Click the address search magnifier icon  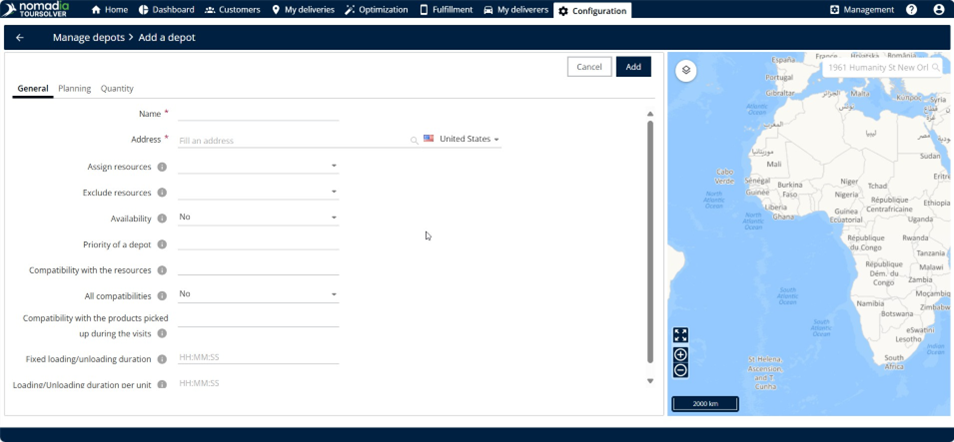point(414,141)
